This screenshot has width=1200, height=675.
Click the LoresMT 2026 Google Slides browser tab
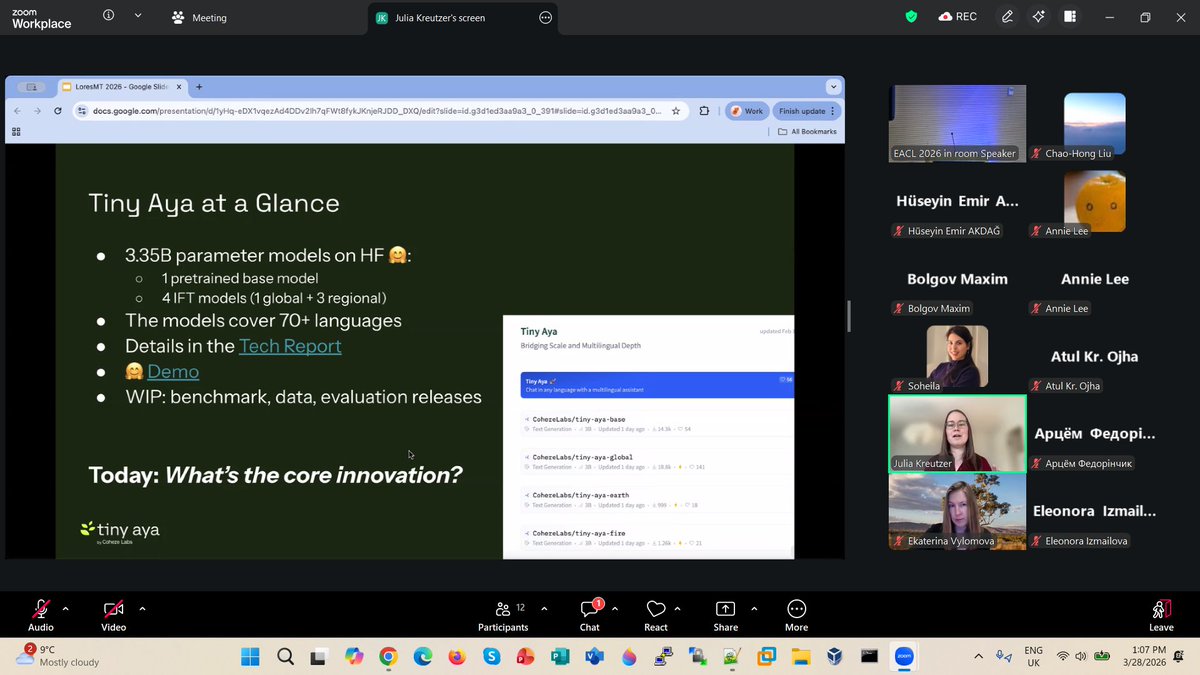click(x=120, y=87)
